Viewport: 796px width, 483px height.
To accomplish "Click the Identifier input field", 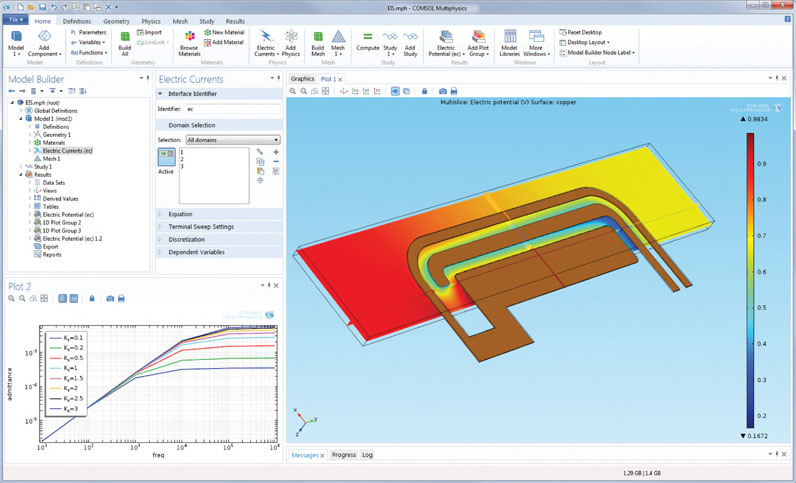I will coord(233,109).
